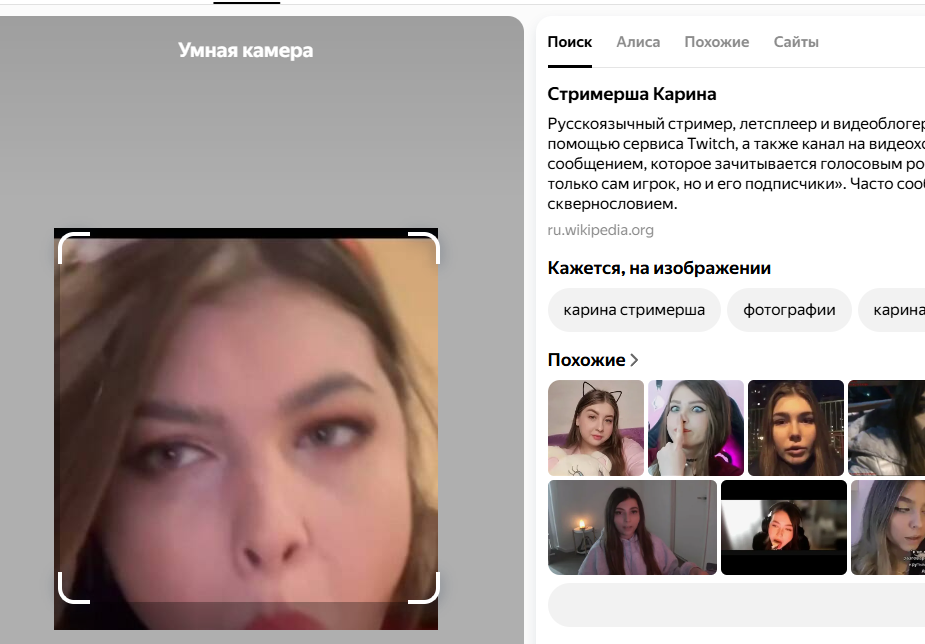Open similar thumbnail with finger-on-nose gesture

point(696,428)
